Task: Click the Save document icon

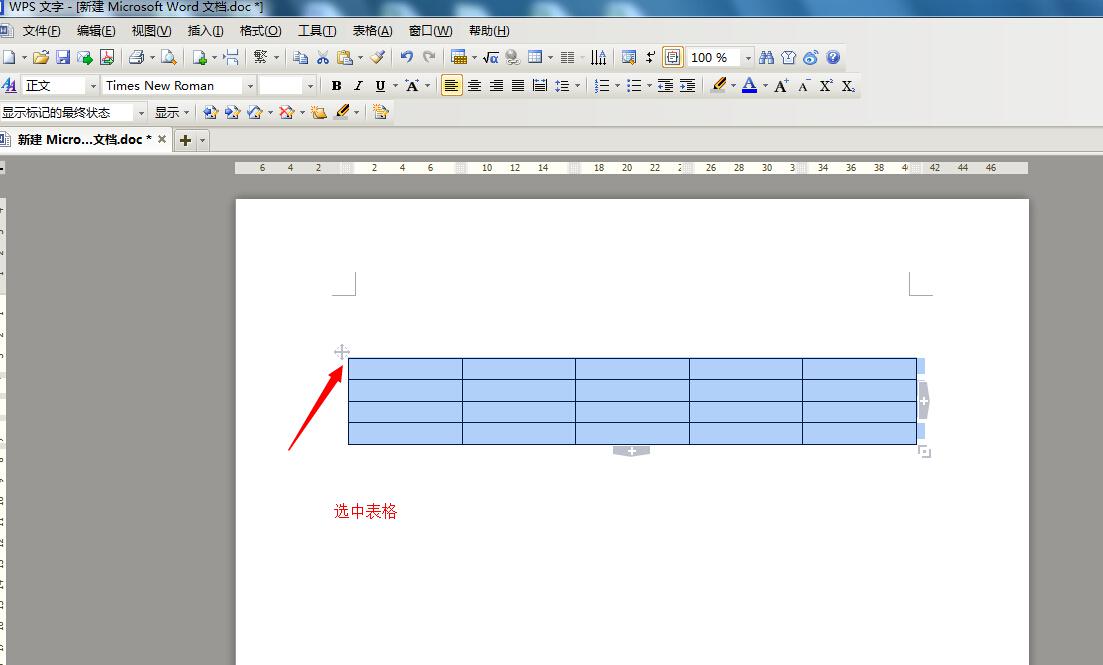Action: tap(62, 58)
